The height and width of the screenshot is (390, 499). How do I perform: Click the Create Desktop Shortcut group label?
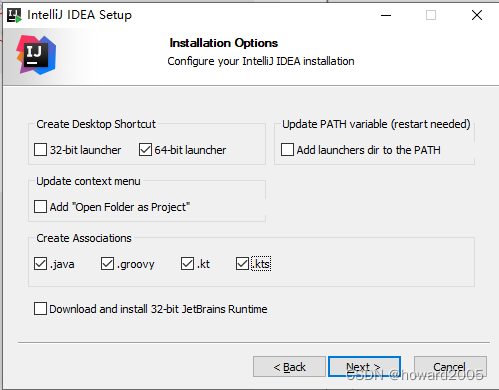point(96,124)
